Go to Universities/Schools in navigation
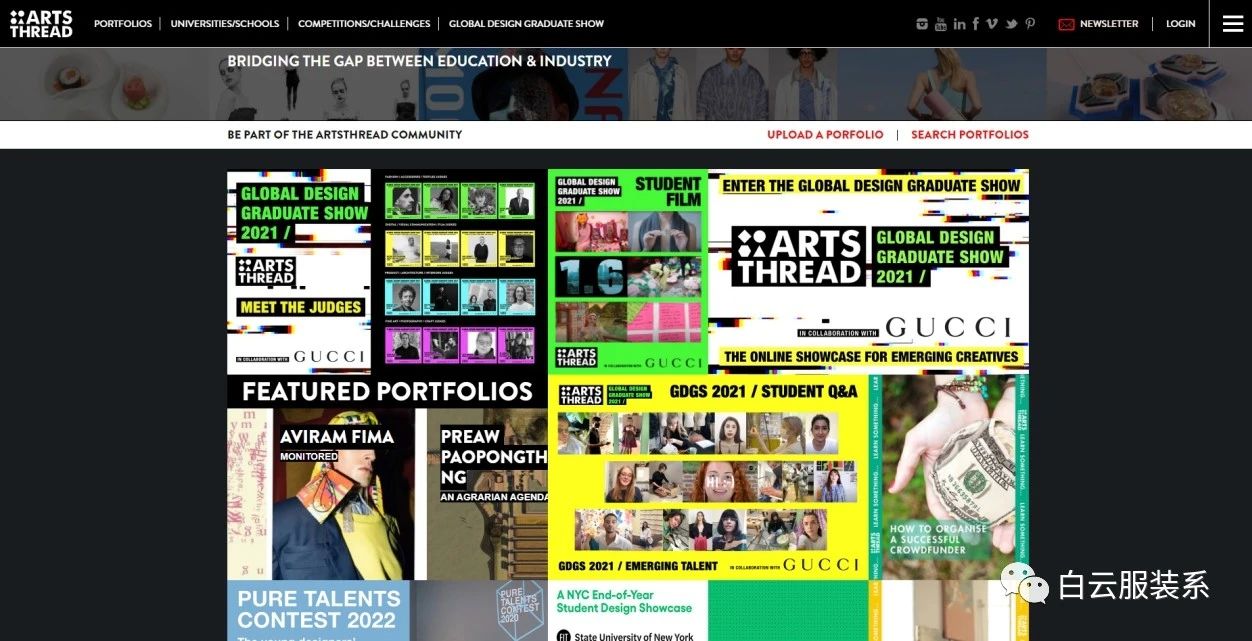 click(225, 24)
